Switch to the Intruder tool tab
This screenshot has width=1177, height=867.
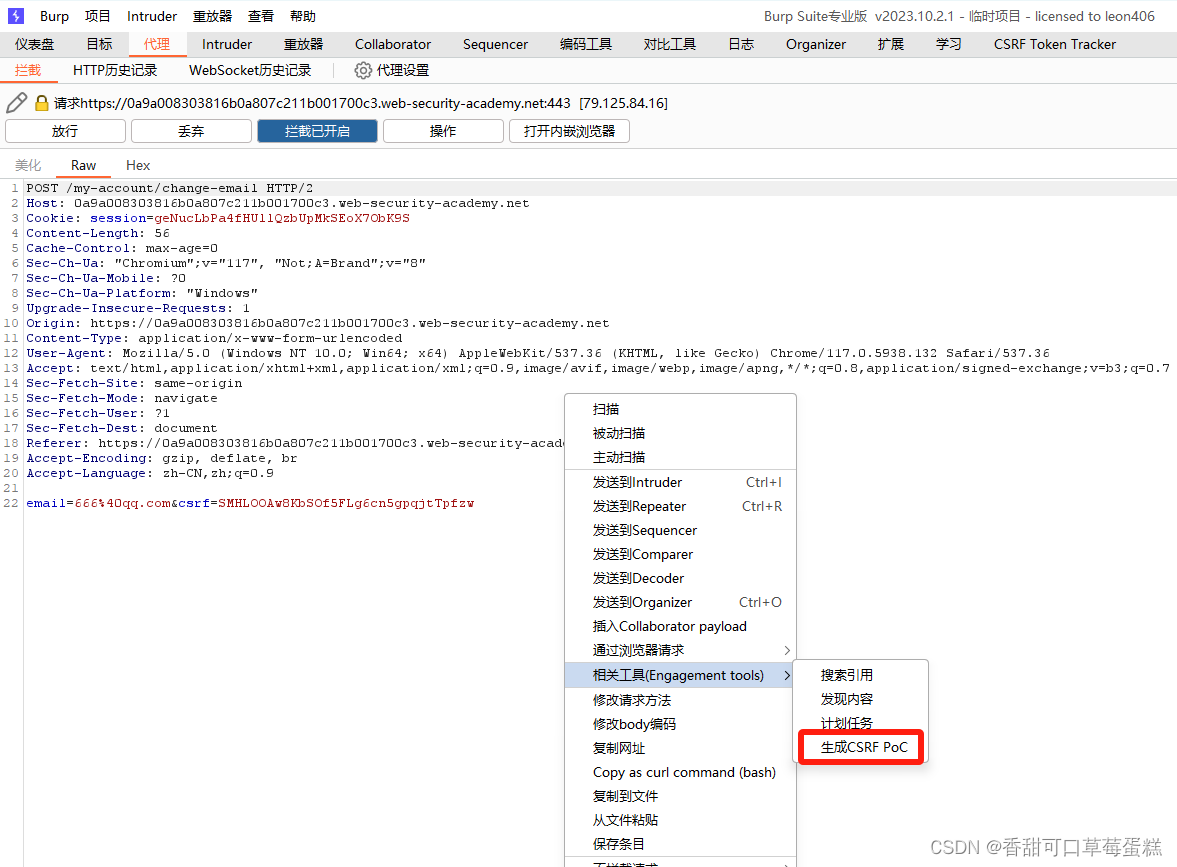227,44
